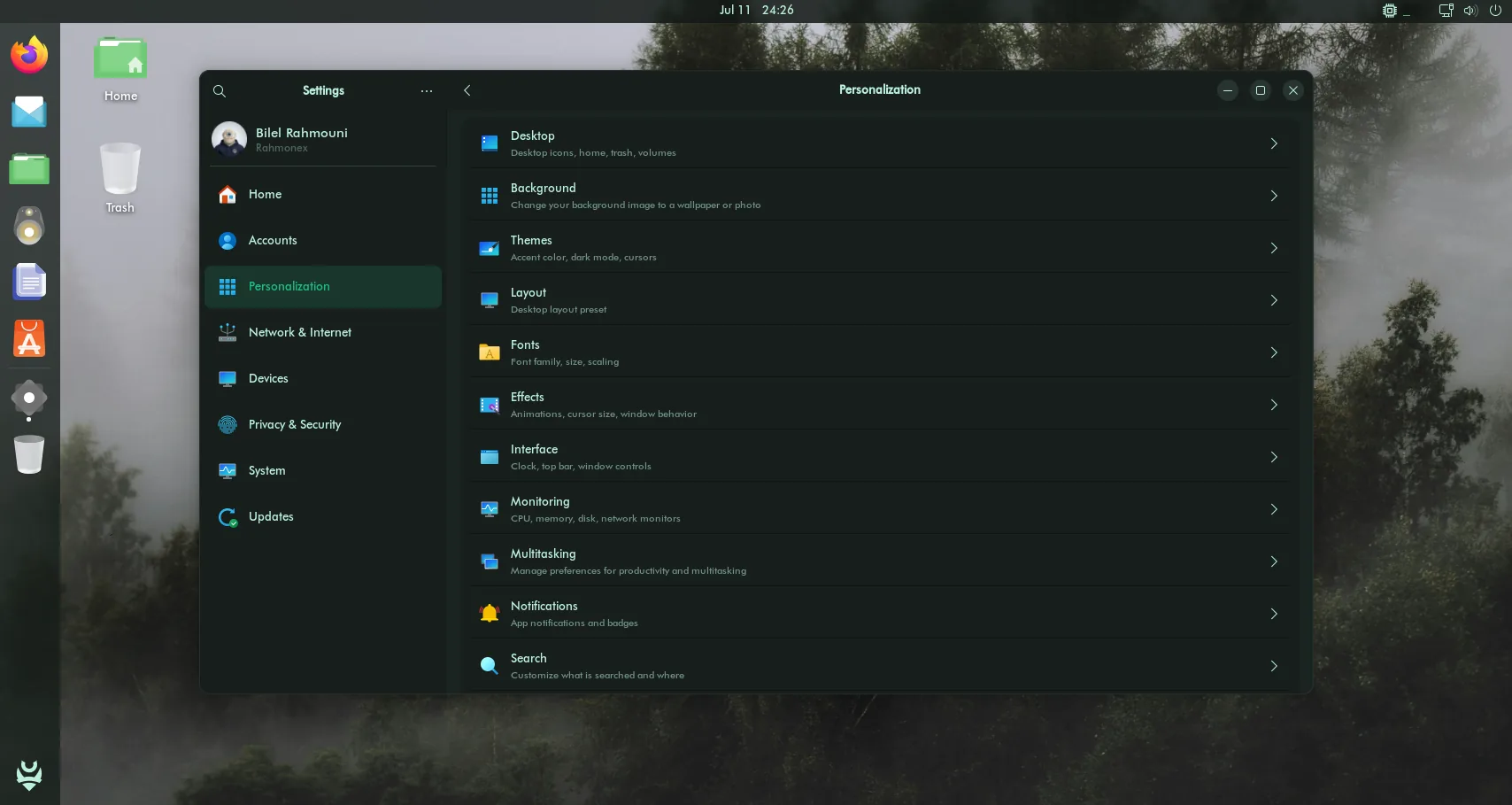This screenshot has height=805, width=1512.
Task: Click the date and time in top bar
Action: (756, 11)
